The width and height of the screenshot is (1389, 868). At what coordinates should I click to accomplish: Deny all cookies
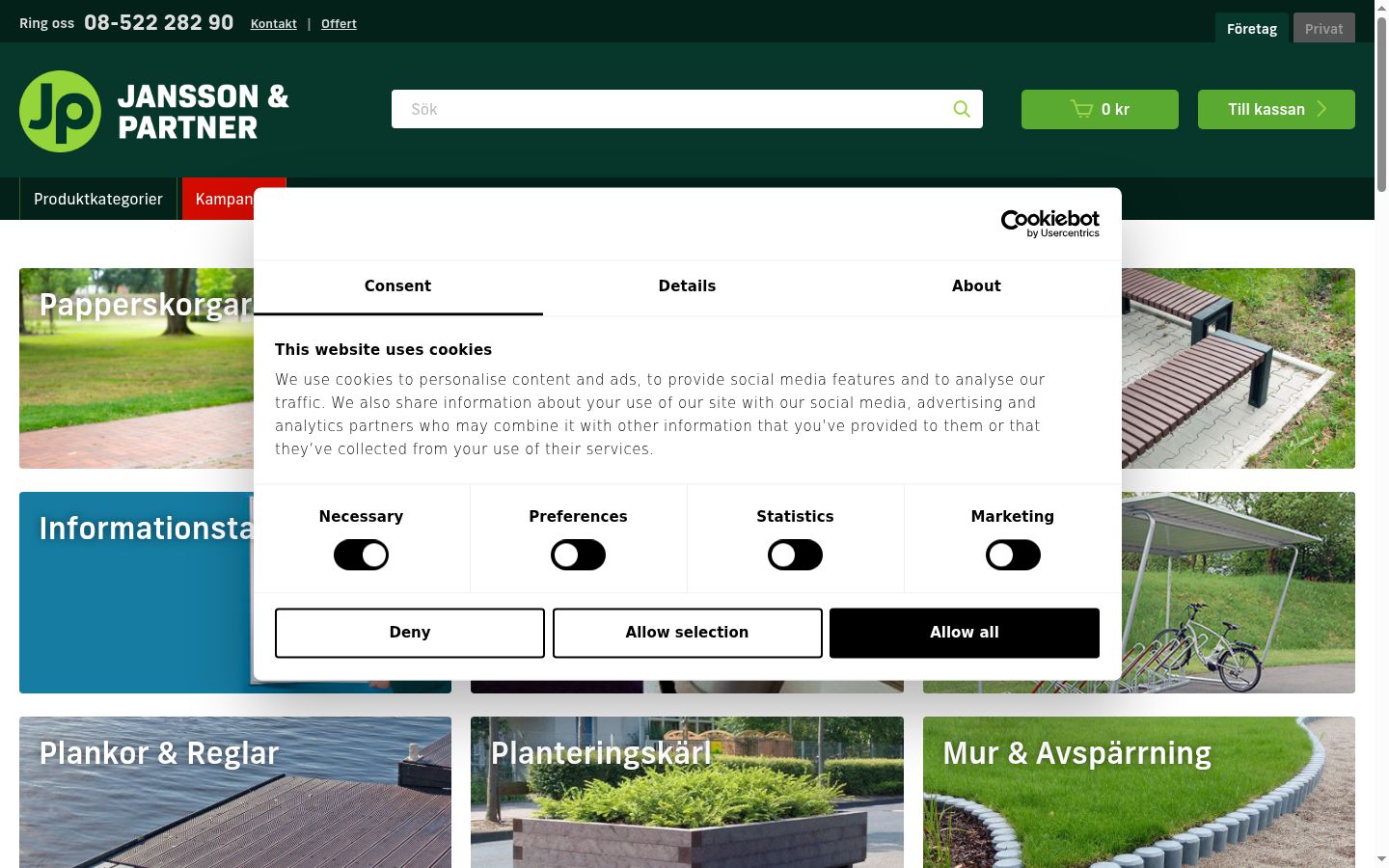coord(410,633)
